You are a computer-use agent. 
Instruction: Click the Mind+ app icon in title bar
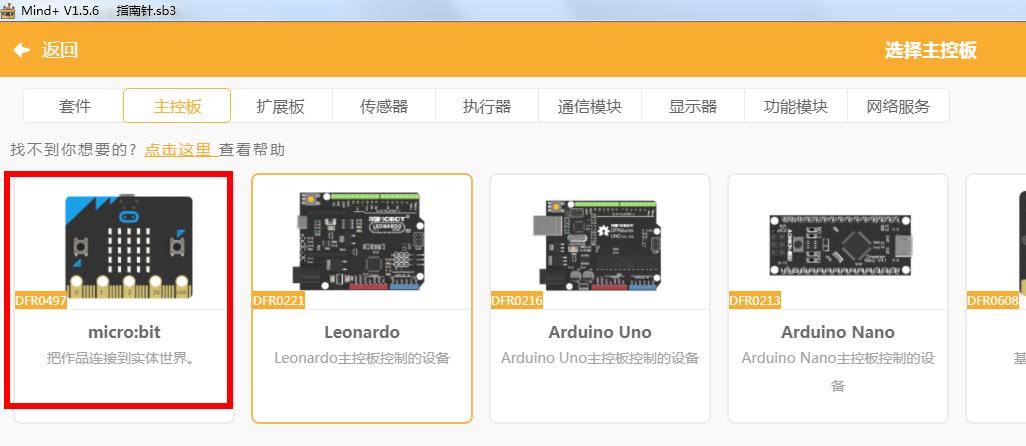pos(8,10)
